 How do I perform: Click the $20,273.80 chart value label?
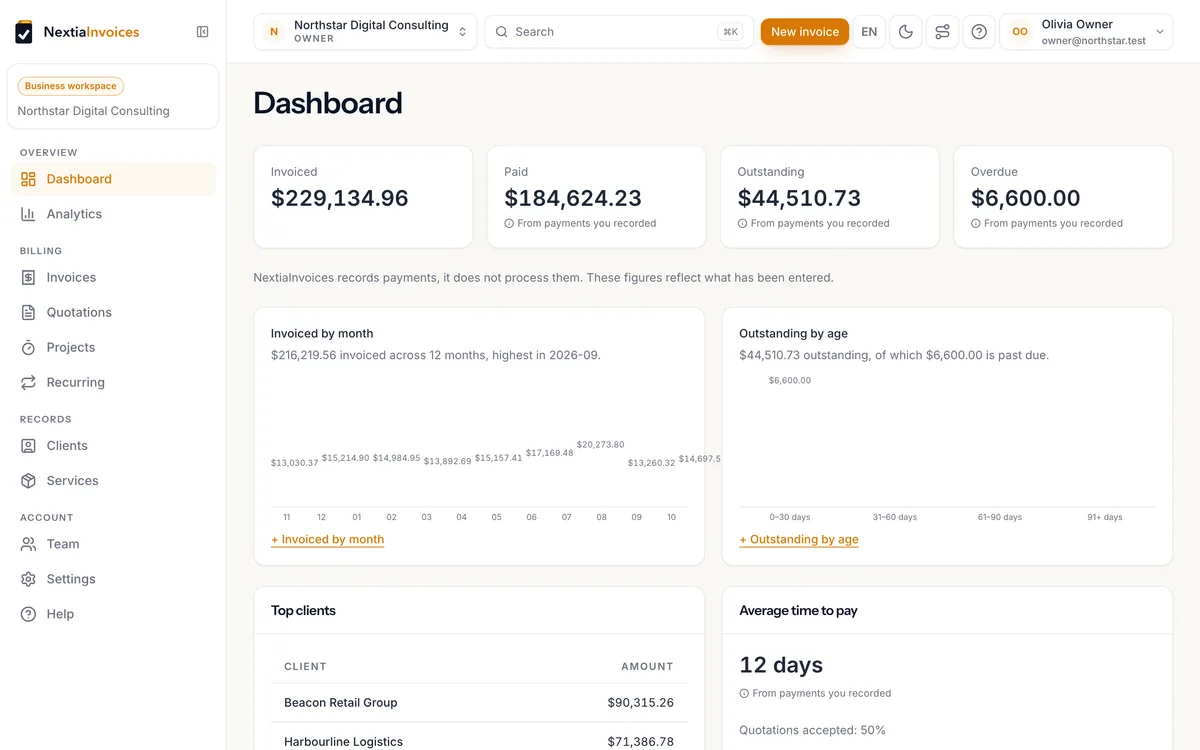pos(601,445)
